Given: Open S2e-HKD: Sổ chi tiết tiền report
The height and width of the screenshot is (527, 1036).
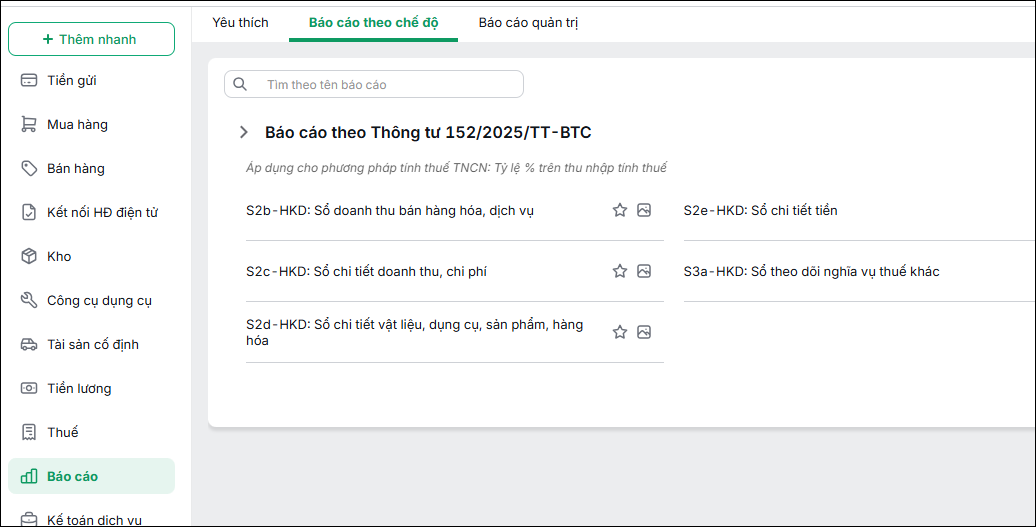Looking at the screenshot, I should click(x=760, y=211).
